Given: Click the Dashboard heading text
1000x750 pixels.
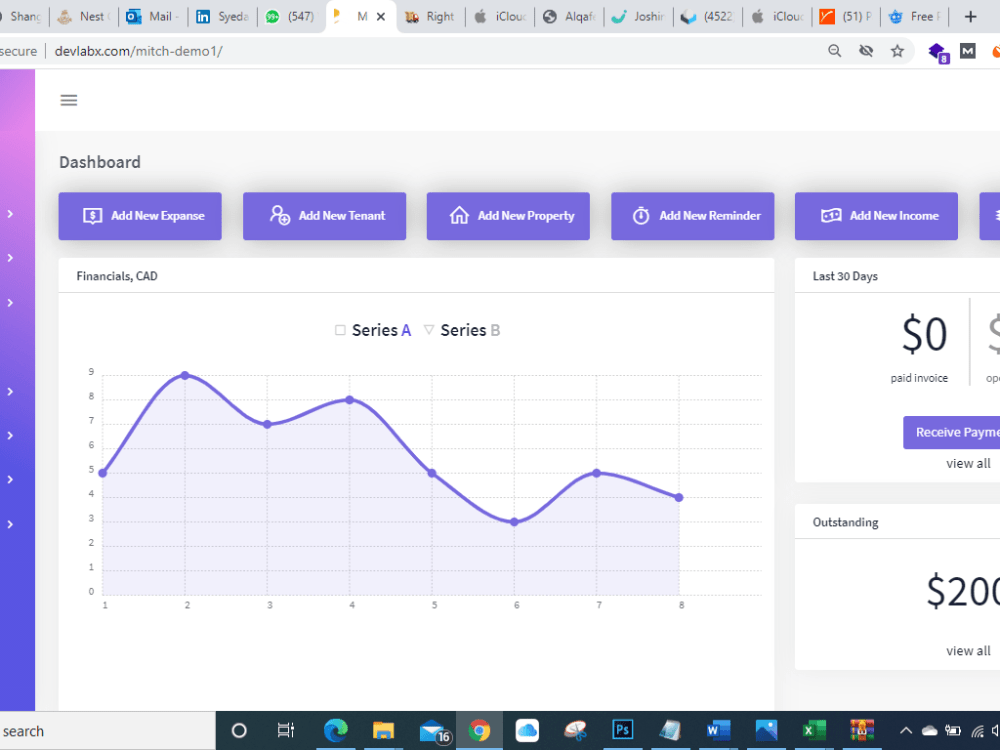Looking at the screenshot, I should pos(100,162).
